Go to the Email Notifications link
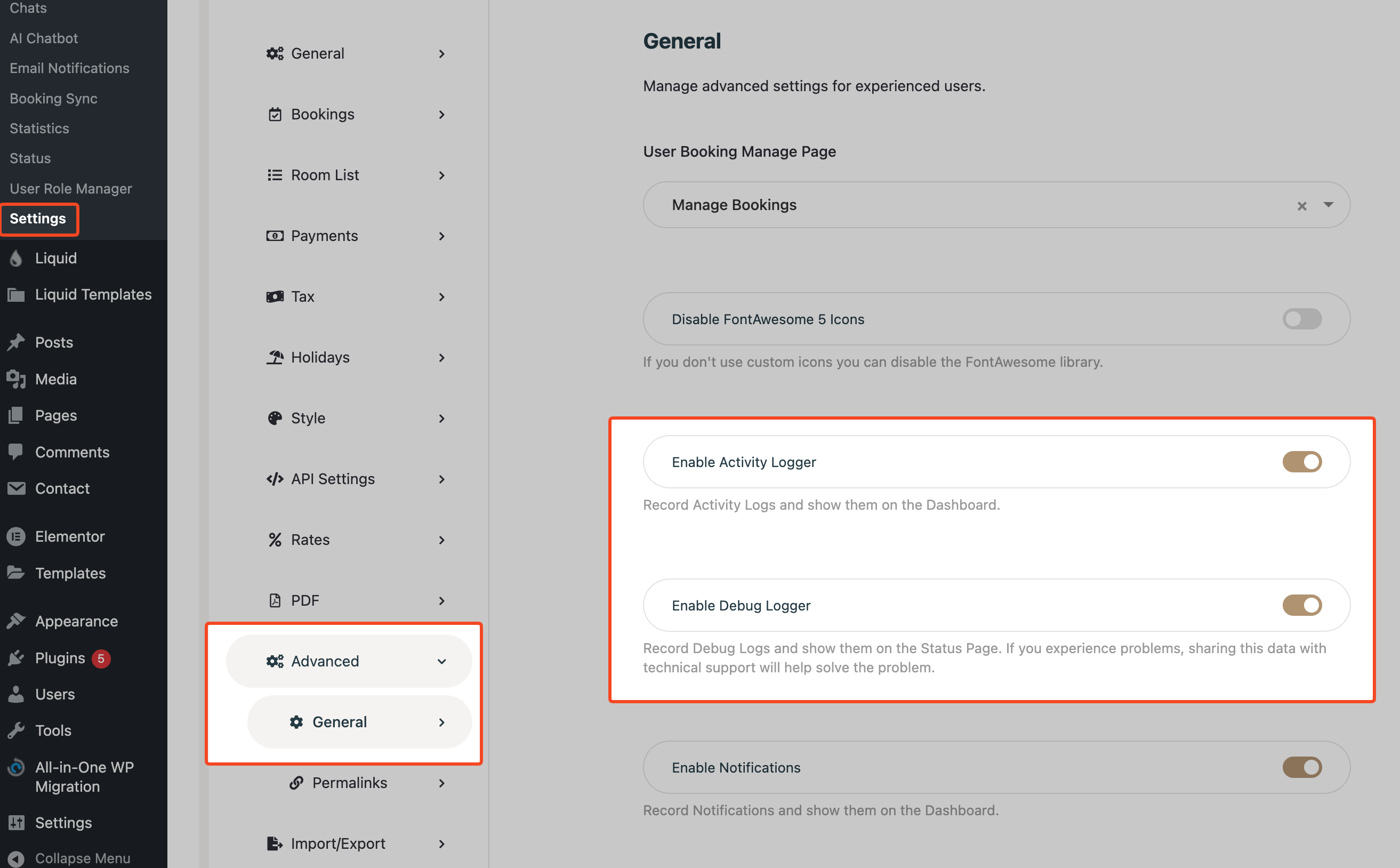Viewport: 1400px width, 868px height. pyautogui.click(x=69, y=68)
